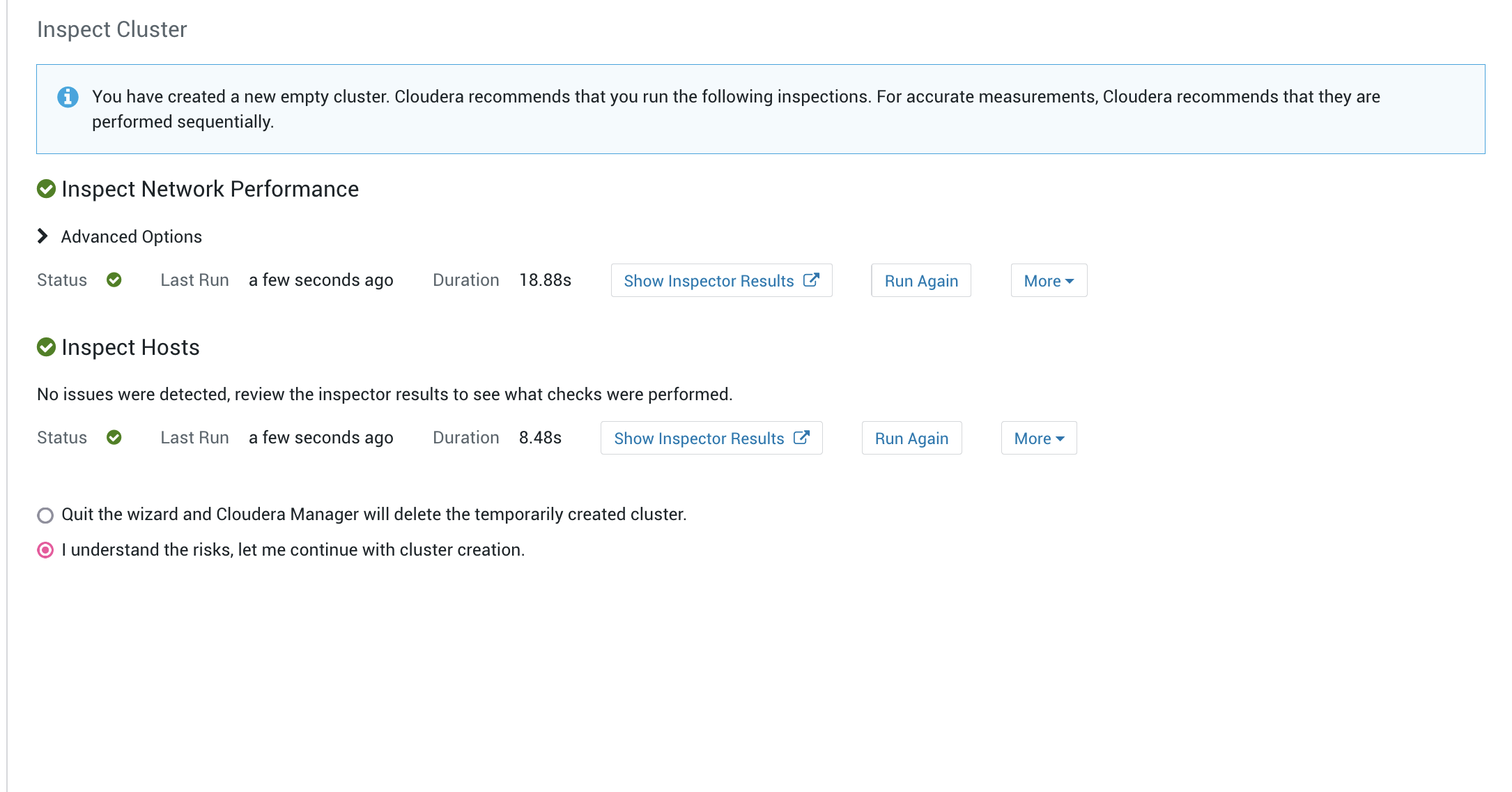The height and width of the screenshot is (792, 1512).
Task: Click Inspect Hosts heading text
Action: point(130,347)
